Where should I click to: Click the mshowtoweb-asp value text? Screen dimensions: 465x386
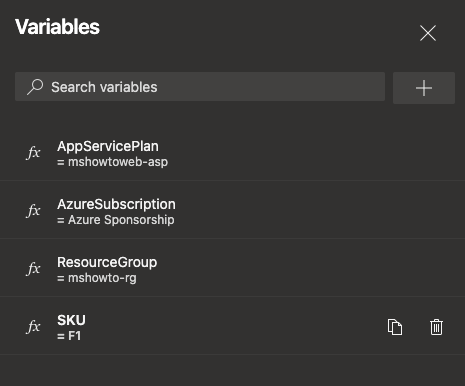tap(118, 162)
